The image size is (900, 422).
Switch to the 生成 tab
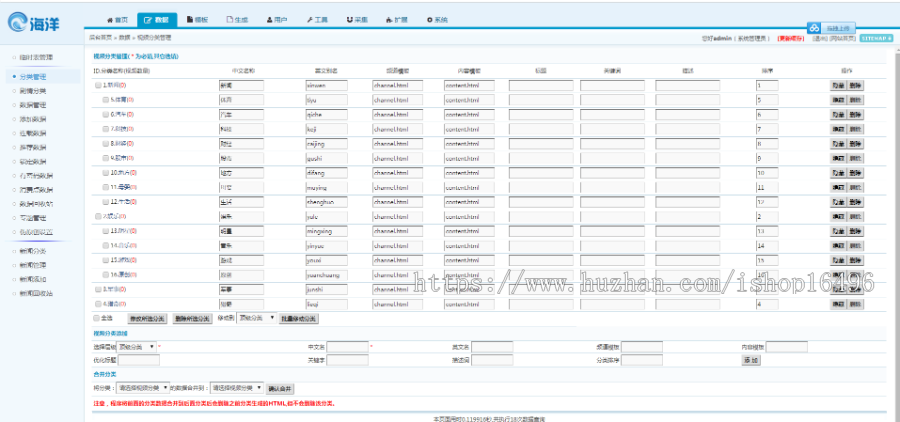[237, 20]
